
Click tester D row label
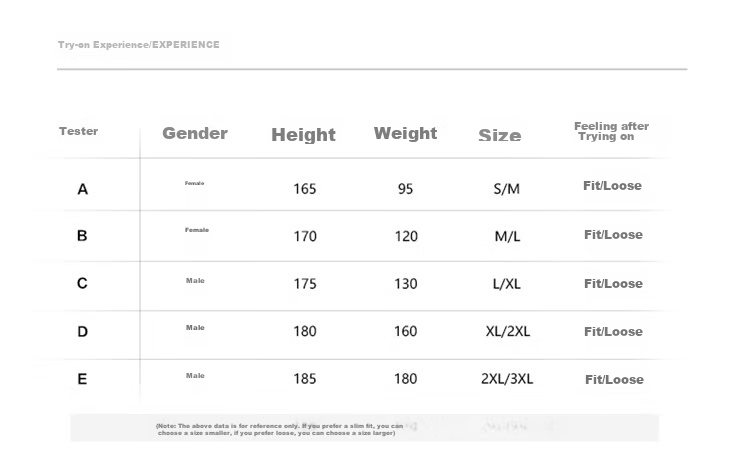82,331
